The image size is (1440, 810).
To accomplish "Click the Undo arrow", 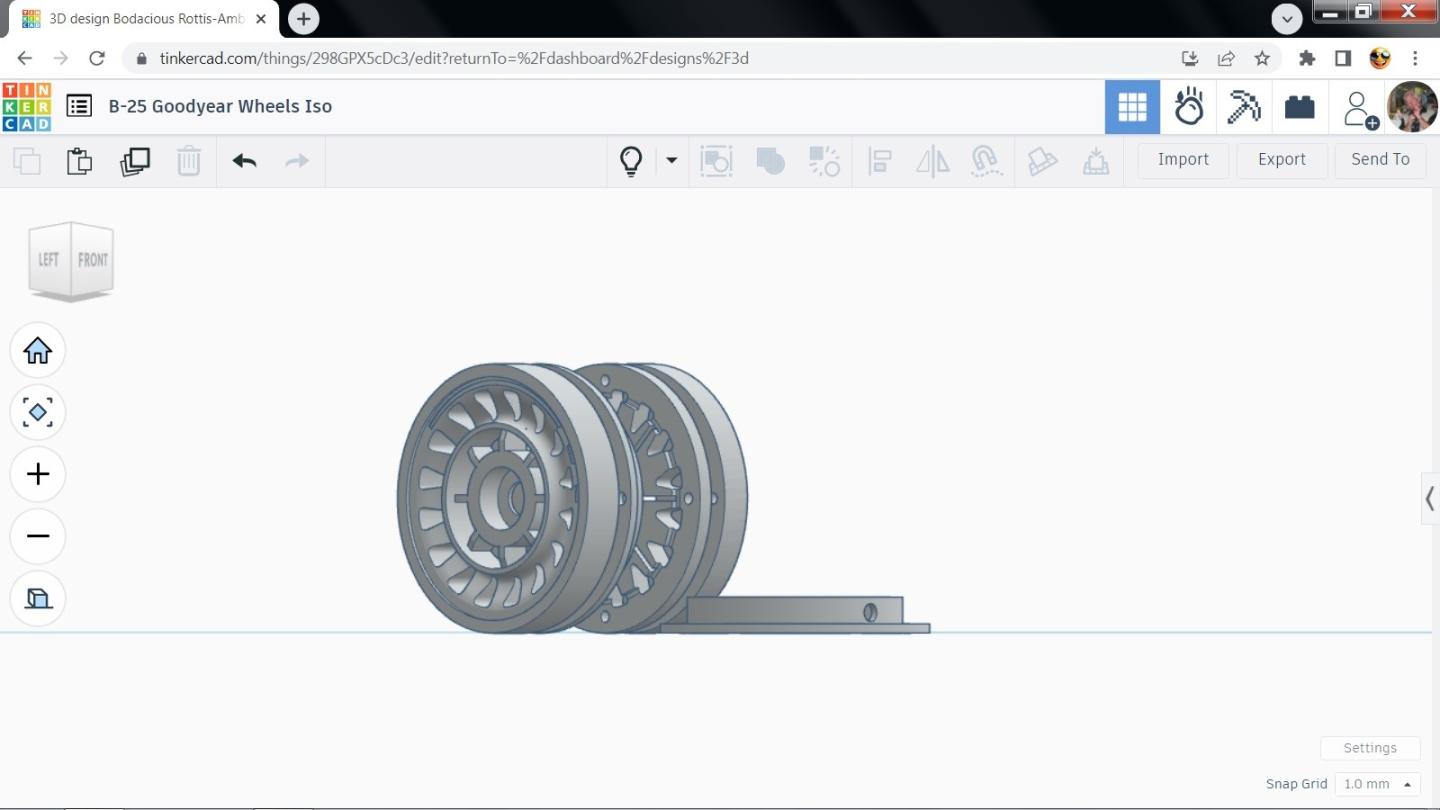I will pos(244,161).
